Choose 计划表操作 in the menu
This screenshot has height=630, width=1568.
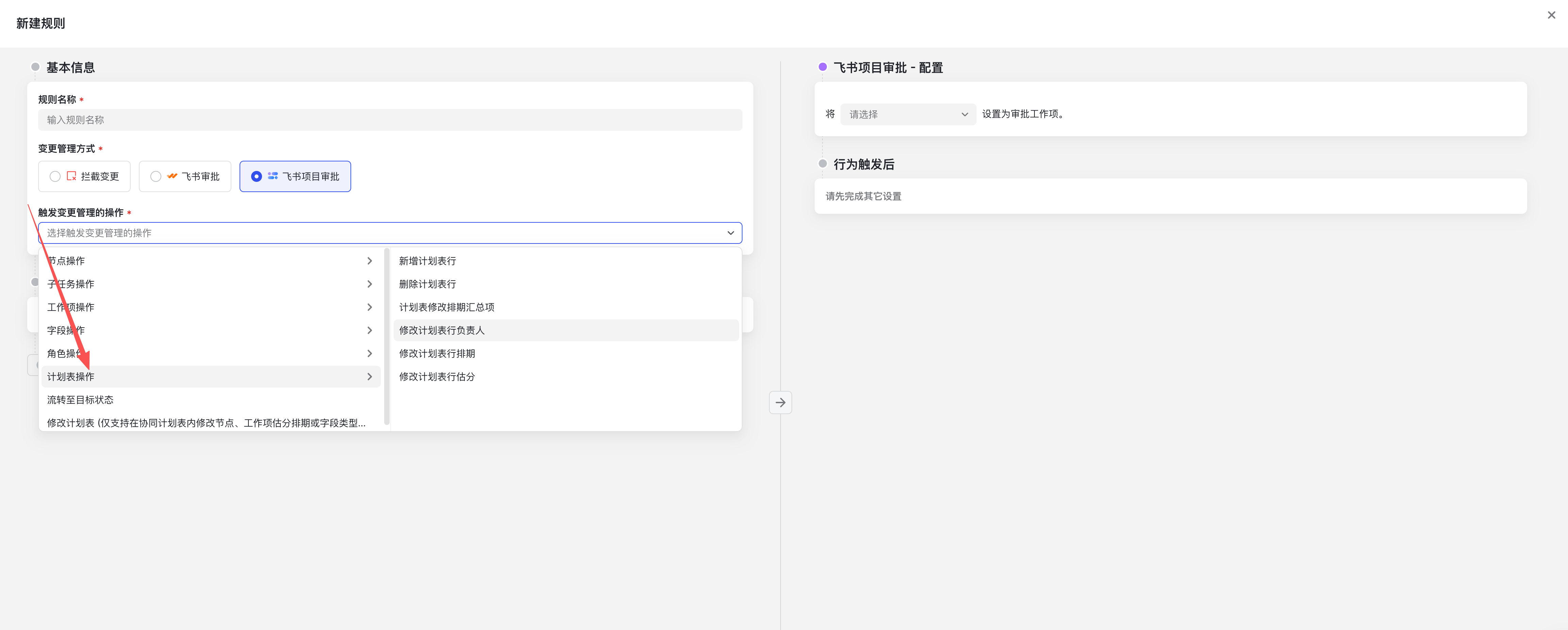211,377
